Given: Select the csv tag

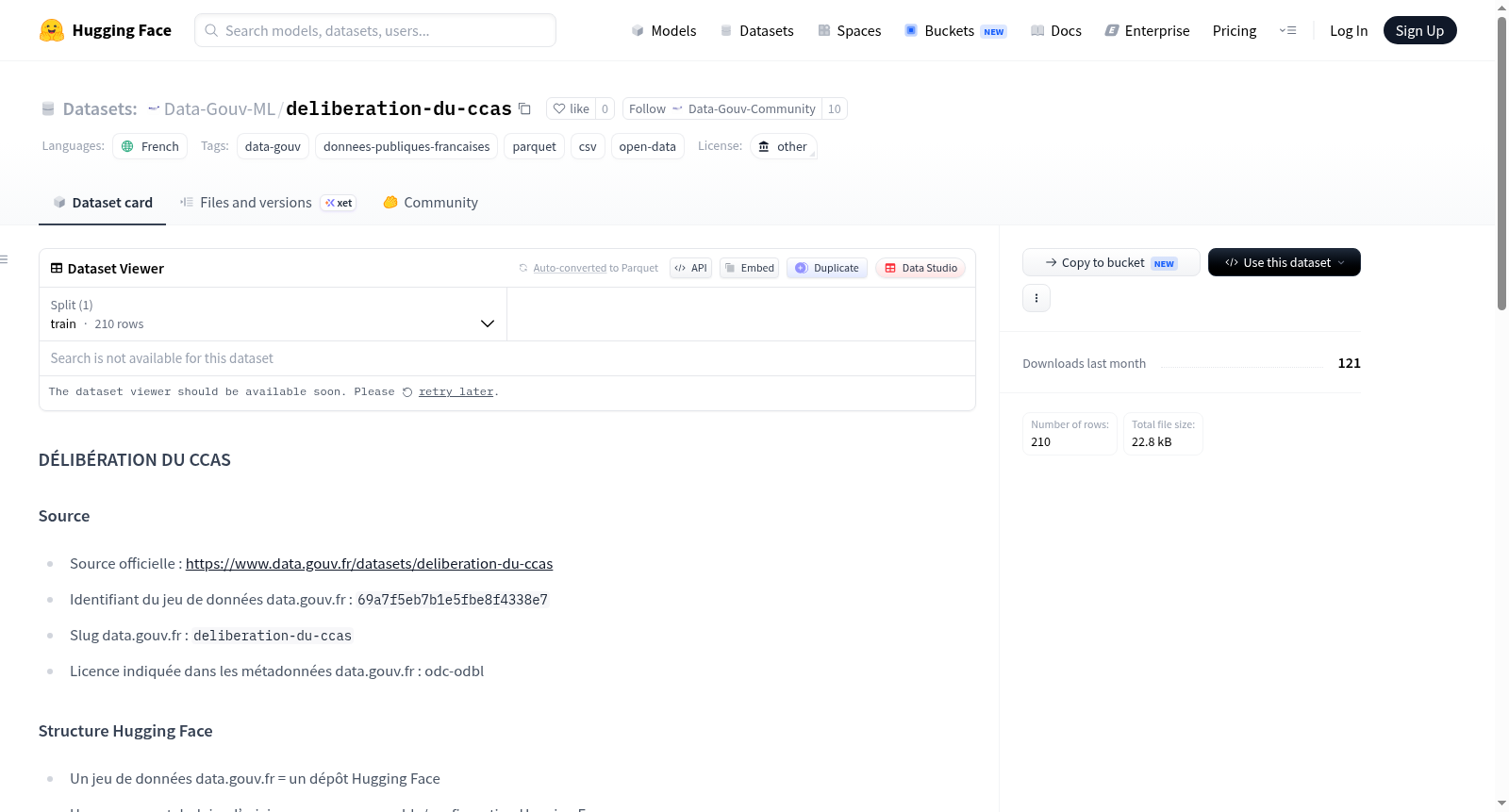Looking at the screenshot, I should [x=588, y=146].
